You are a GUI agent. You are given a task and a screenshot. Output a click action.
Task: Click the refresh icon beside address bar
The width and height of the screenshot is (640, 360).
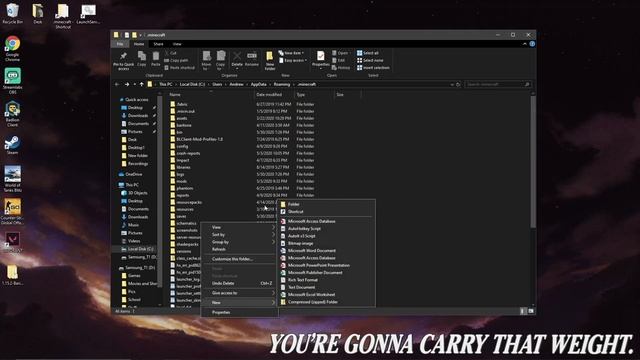click(x=458, y=84)
